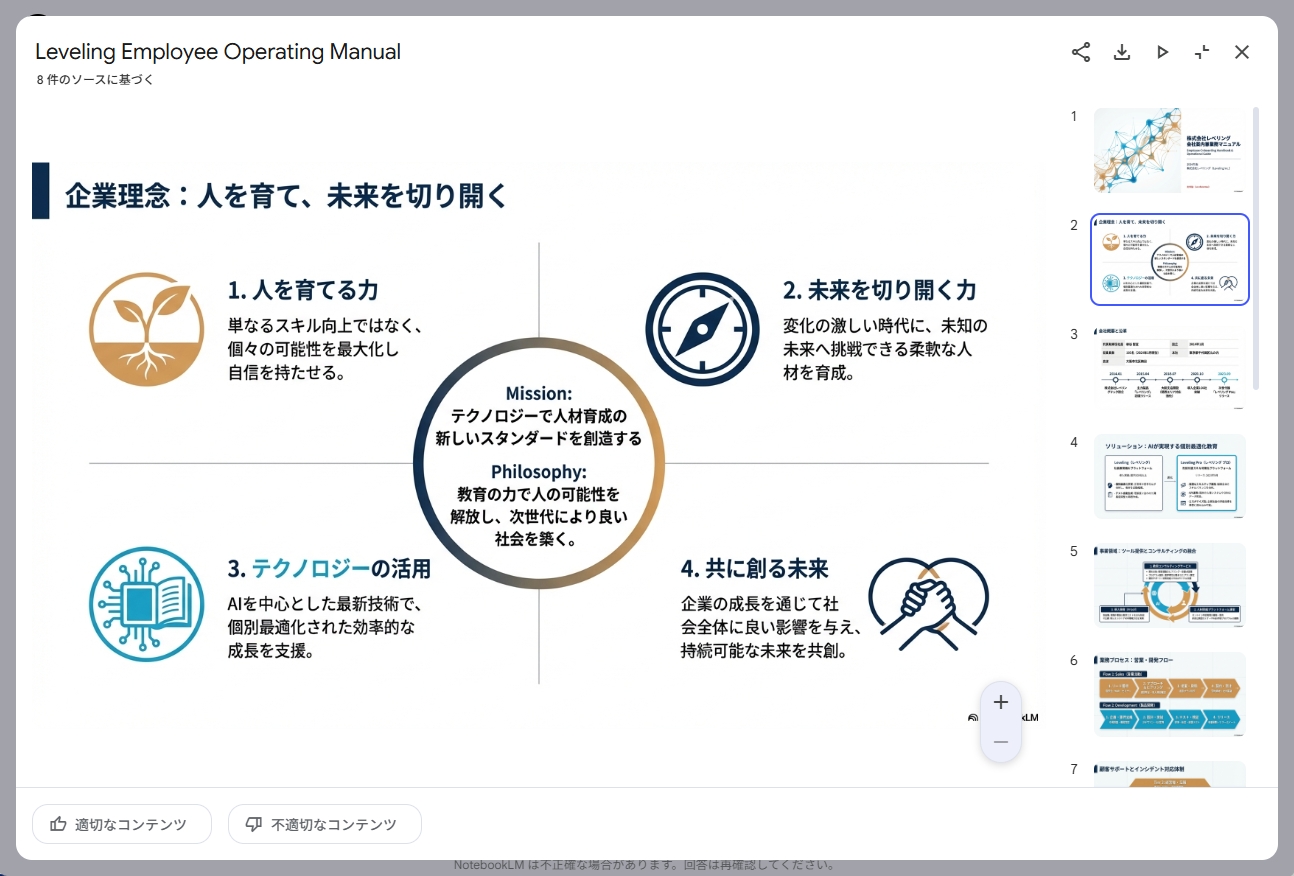Click the "Mission:" label in the circle
Image resolution: width=1294 pixels, height=876 pixels.
click(539, 394)
